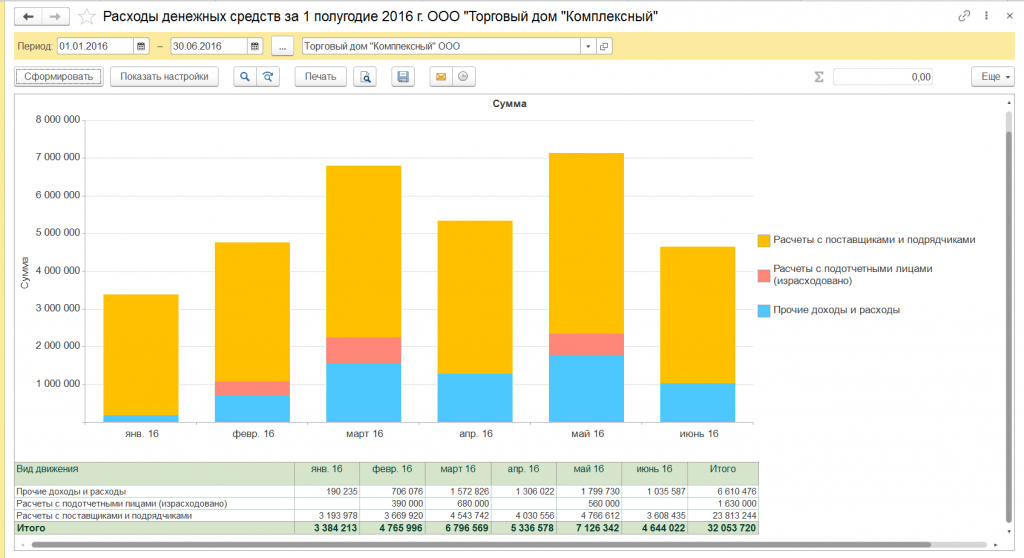
Task: Save report using floppy disk icon
Action: coord(402,77)
